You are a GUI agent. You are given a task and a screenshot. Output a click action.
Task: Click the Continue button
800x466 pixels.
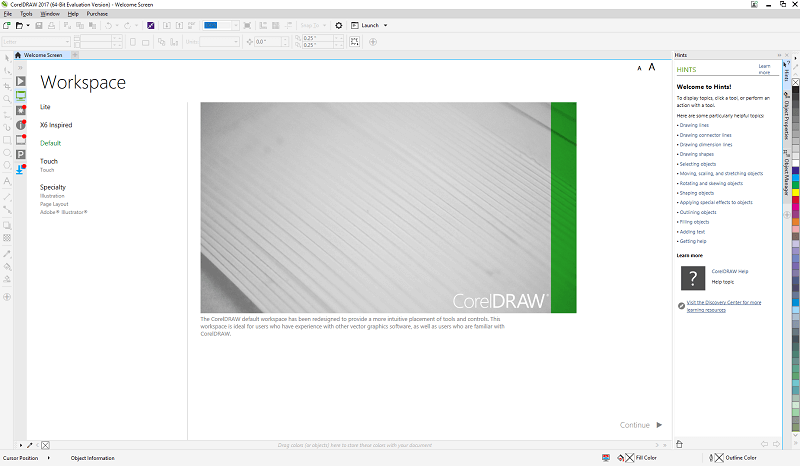pyautogui.click(x=641, y=425)
